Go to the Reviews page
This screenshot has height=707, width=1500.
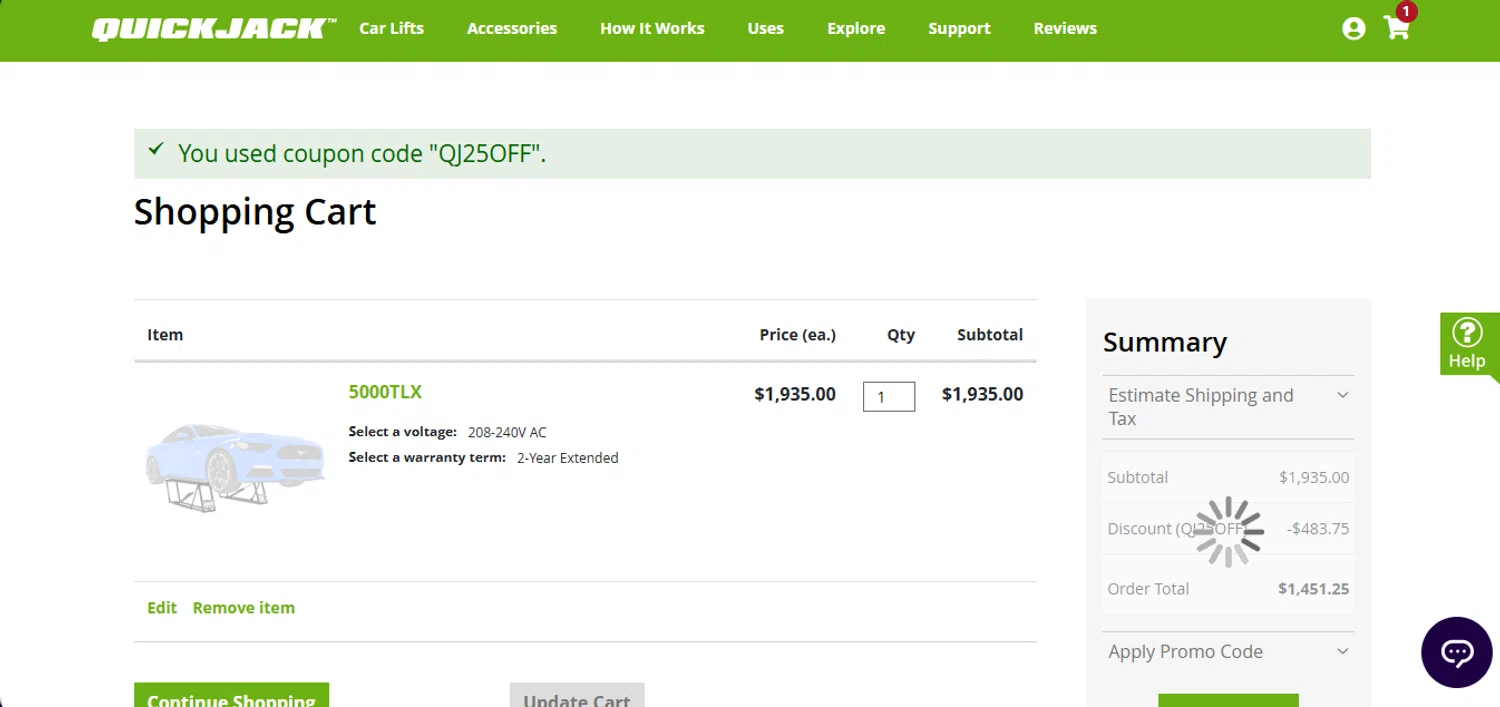tap(1065, 29)
